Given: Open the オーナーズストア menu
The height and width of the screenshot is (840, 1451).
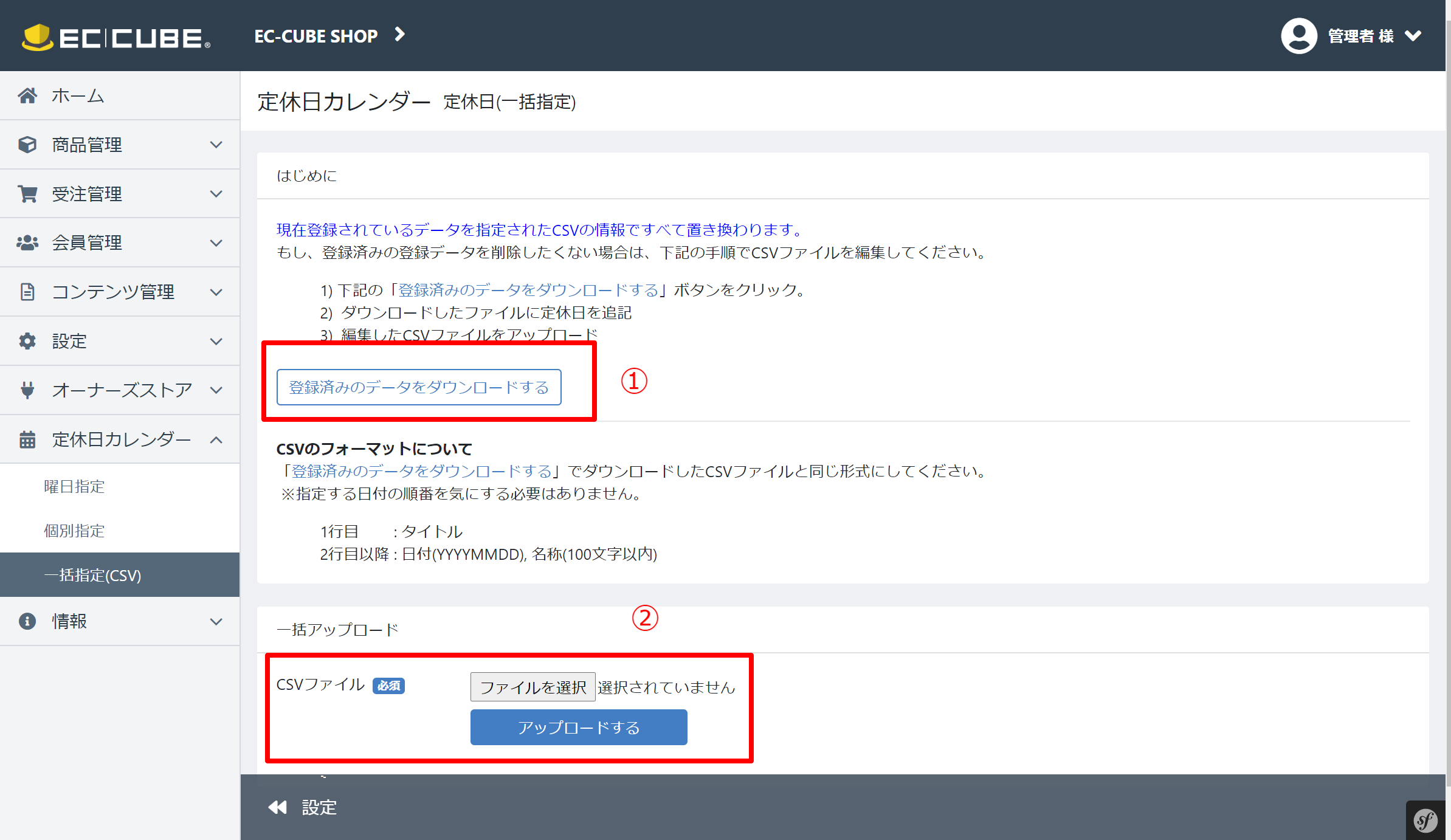Looking at the screenshot, I should click(120, 390).
